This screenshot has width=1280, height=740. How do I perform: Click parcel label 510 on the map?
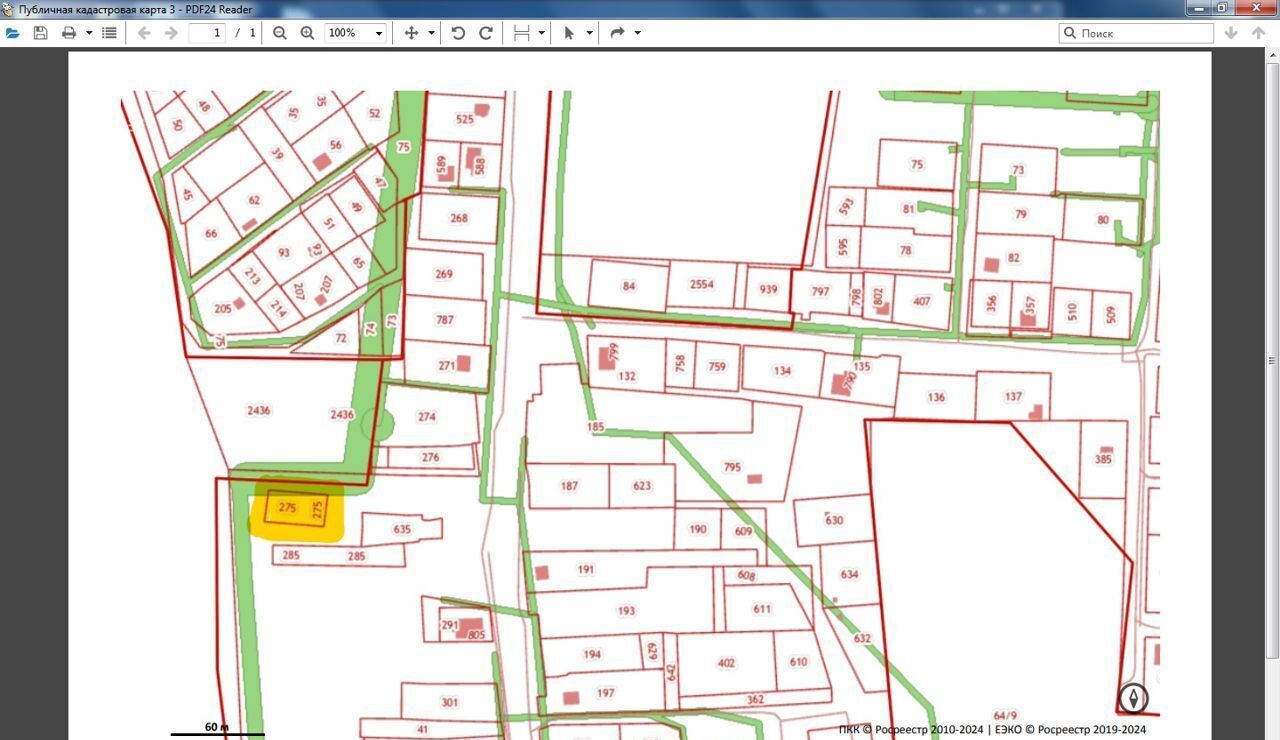pos(1073,314)
